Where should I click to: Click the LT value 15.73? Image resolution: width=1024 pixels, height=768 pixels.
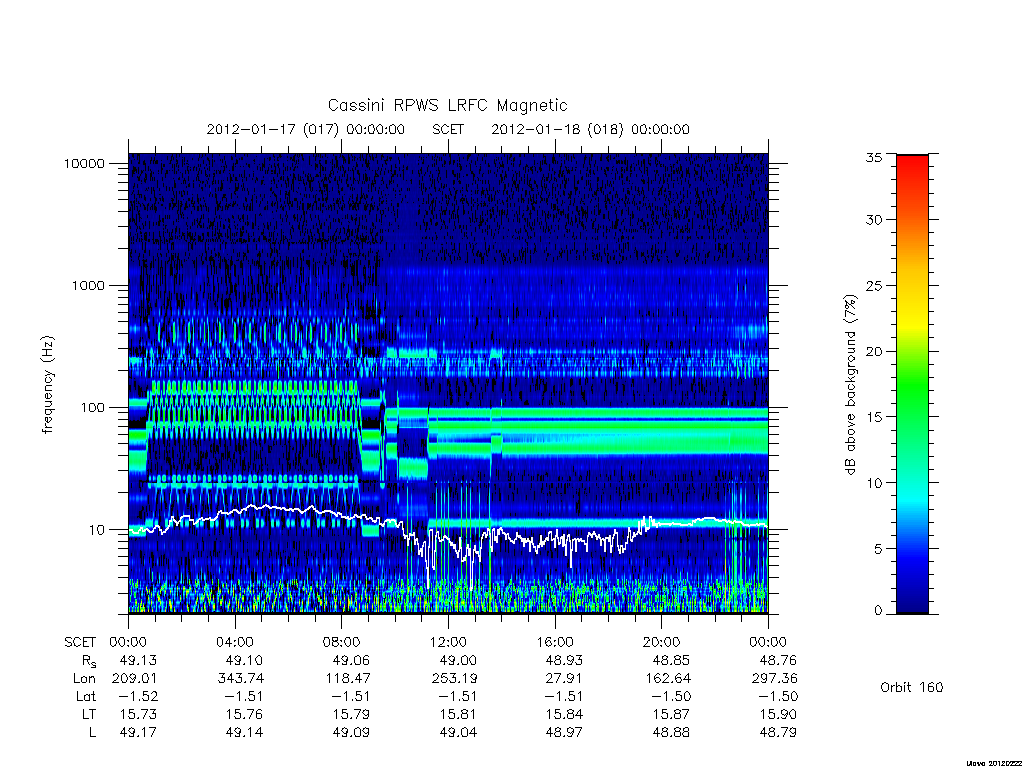(138, 714)
